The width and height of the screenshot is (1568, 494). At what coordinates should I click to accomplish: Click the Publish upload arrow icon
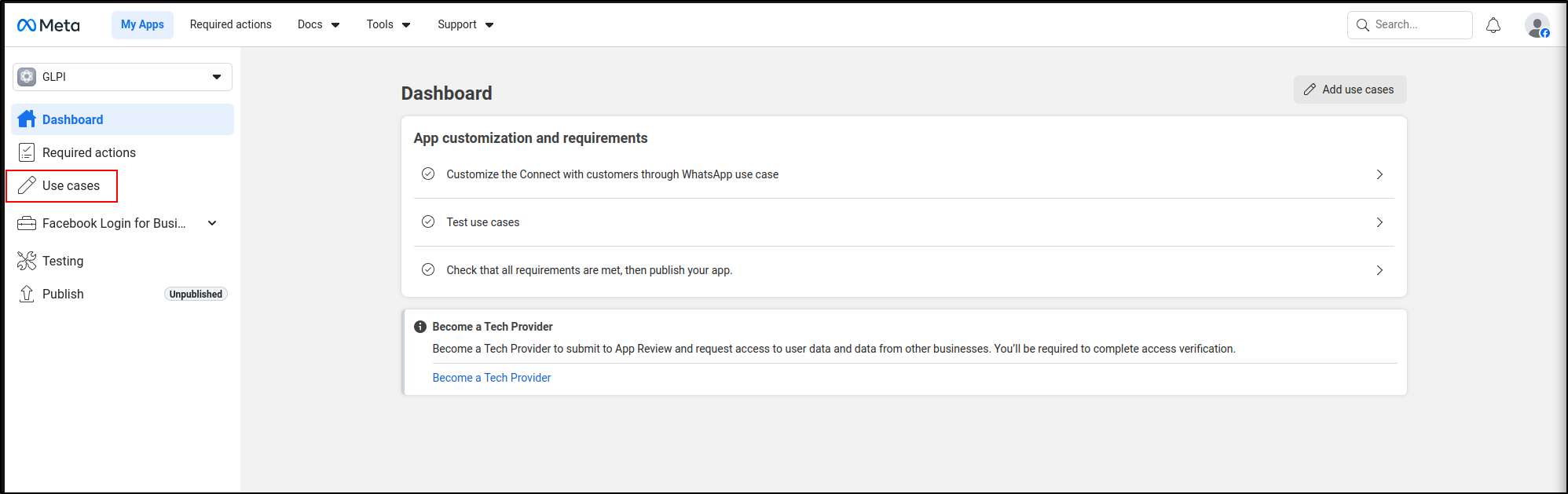point(27,294)
